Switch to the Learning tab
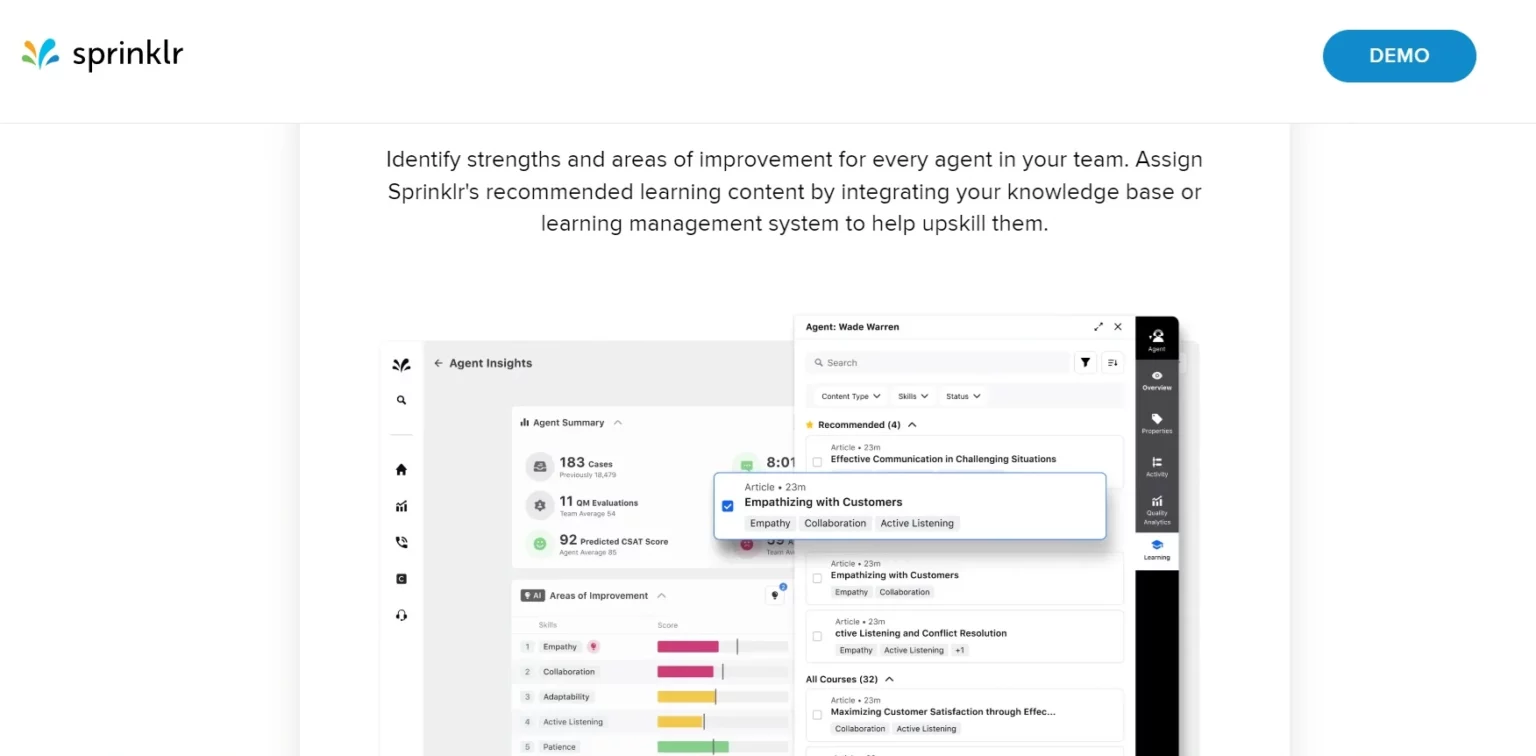This screenshot has width=1536, height=756. coord(1156,550)
